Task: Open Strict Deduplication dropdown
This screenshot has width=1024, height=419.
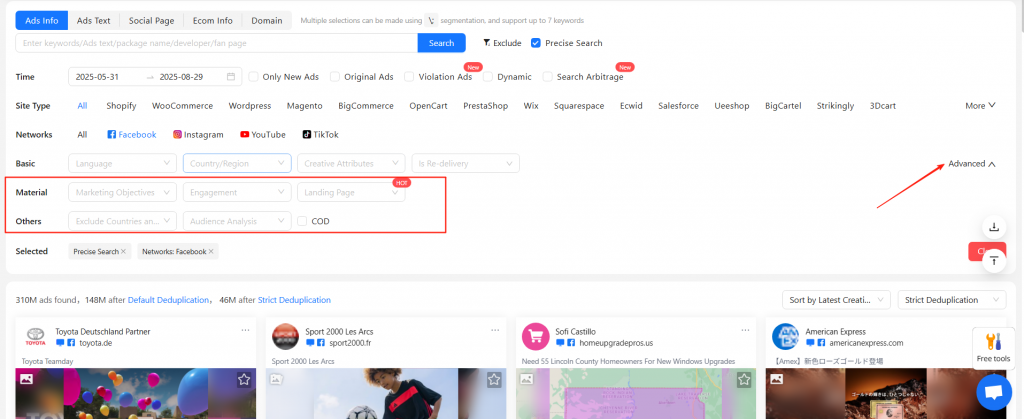Action: pos(952,300)
